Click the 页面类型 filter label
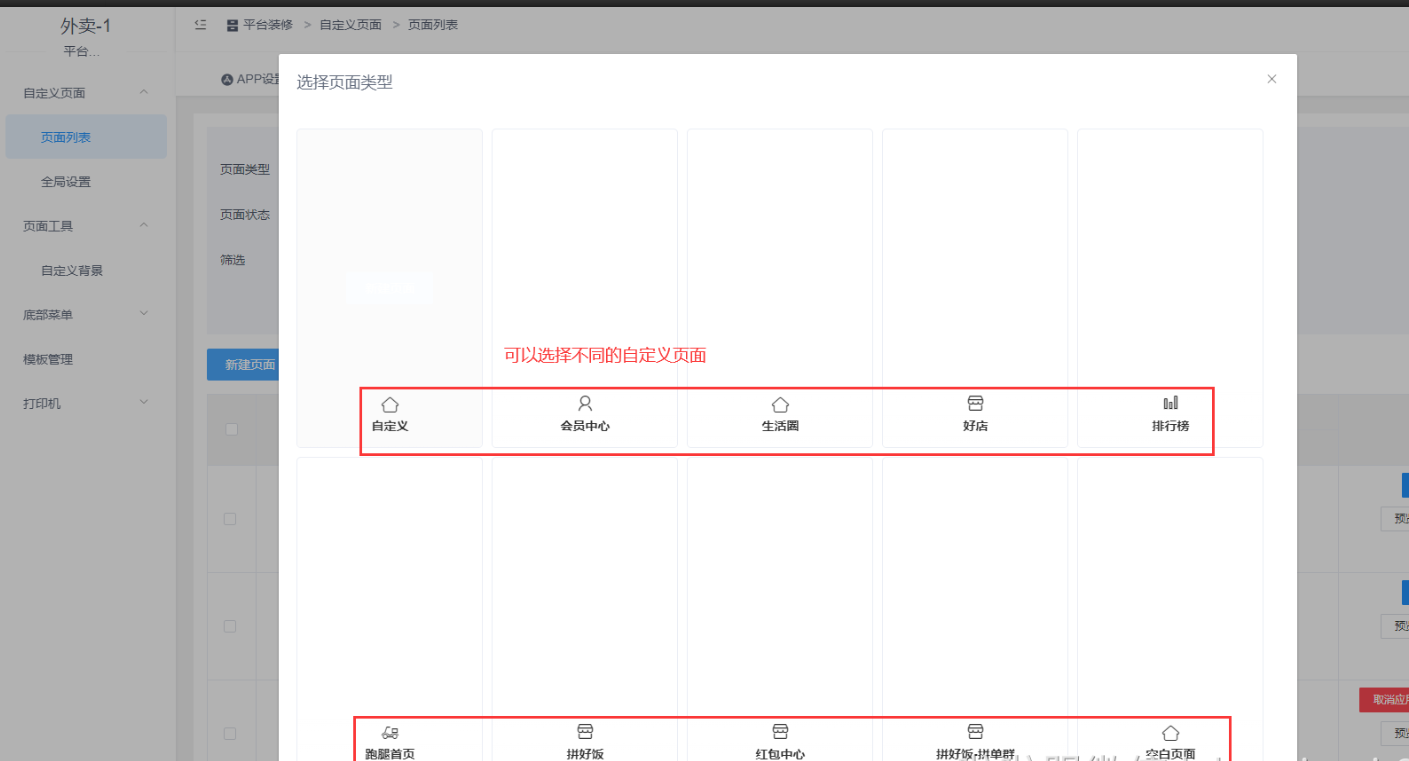1409x761 pixels. [x=245, y=170]
